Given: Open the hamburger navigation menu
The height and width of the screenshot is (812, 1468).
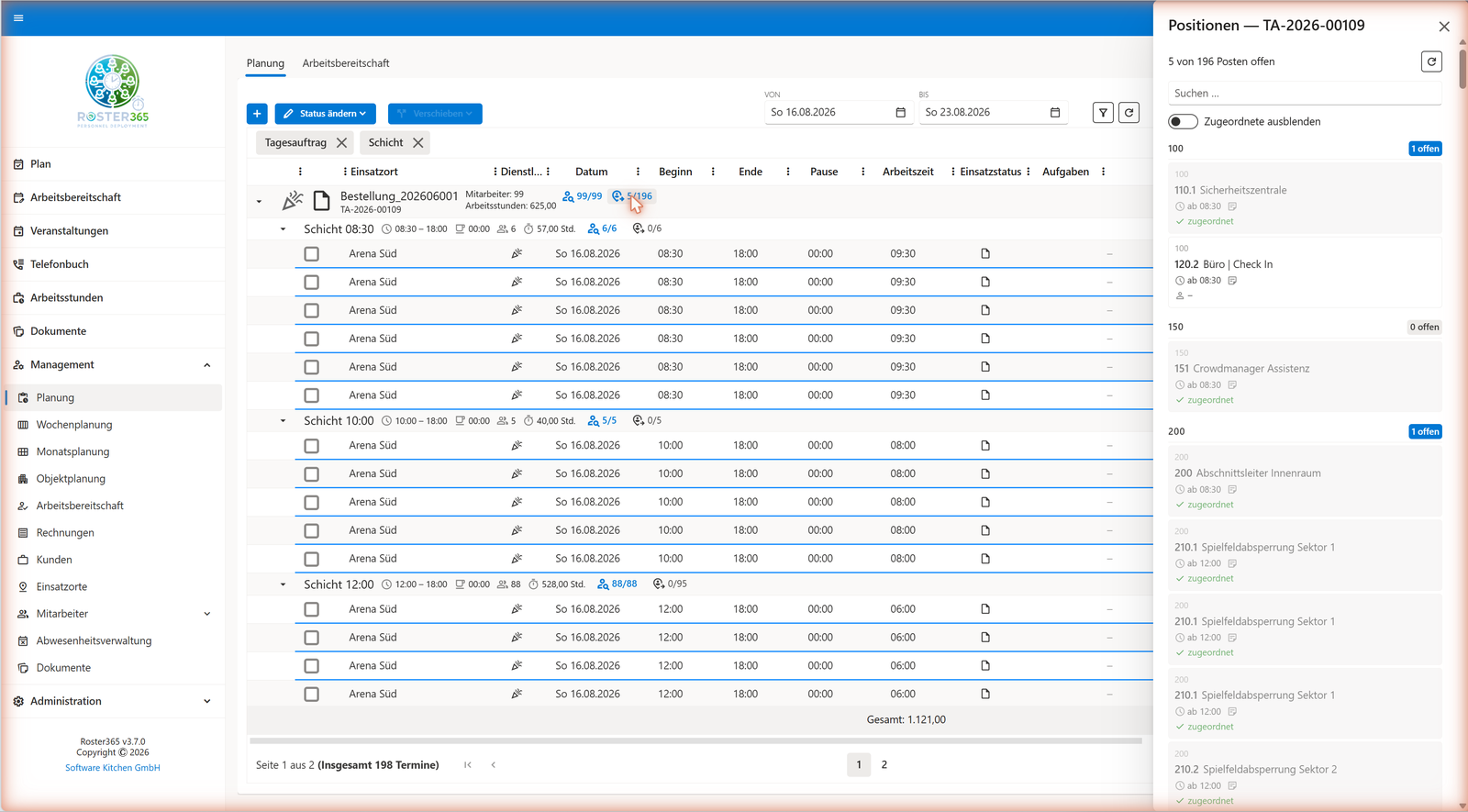Looking at the screenshot, I should [x=18, y=17].
